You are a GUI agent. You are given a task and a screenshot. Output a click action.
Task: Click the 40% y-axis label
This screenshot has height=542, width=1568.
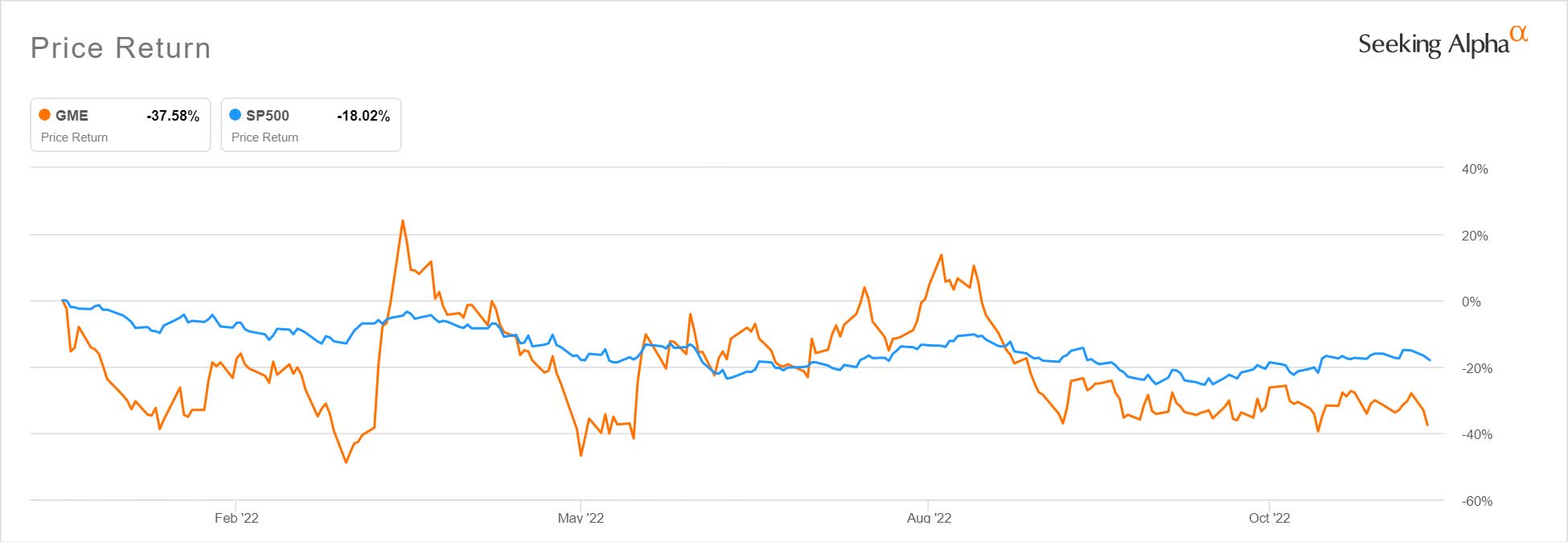pyautogui.click(x=1475, y=169)
